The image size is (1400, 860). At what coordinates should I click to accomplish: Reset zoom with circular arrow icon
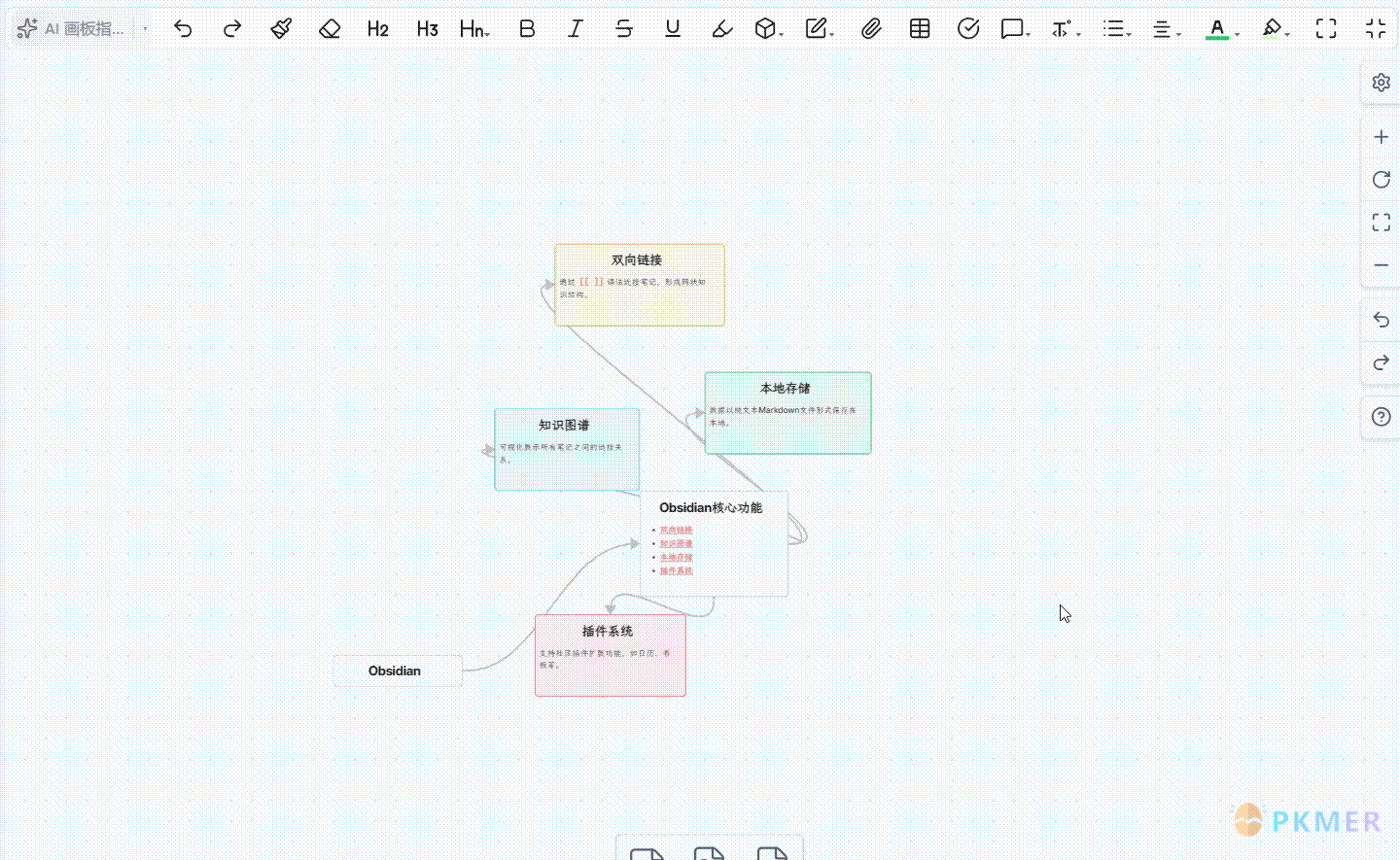tap(1381, 180)
